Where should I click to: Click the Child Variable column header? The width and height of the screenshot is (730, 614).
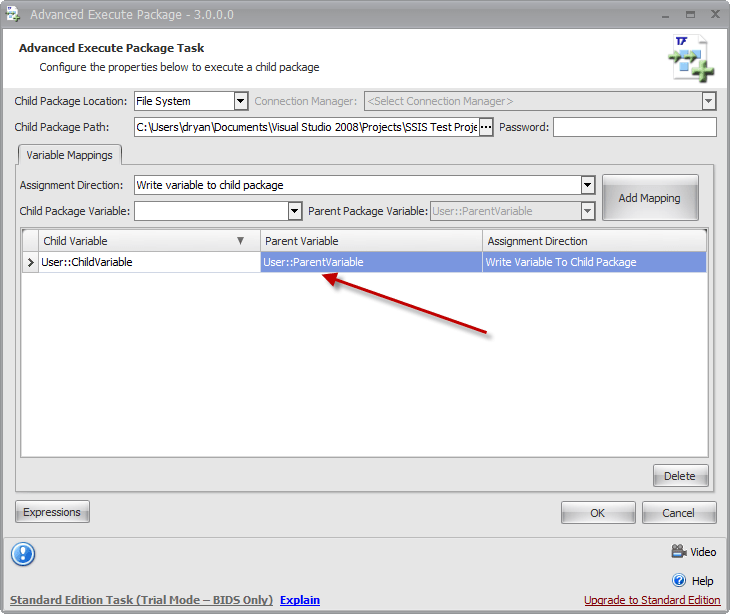pos(149,241)
